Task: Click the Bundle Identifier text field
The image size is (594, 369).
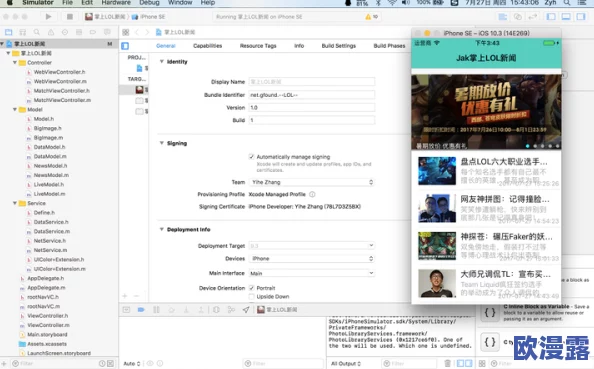Action: click(312, 95)
